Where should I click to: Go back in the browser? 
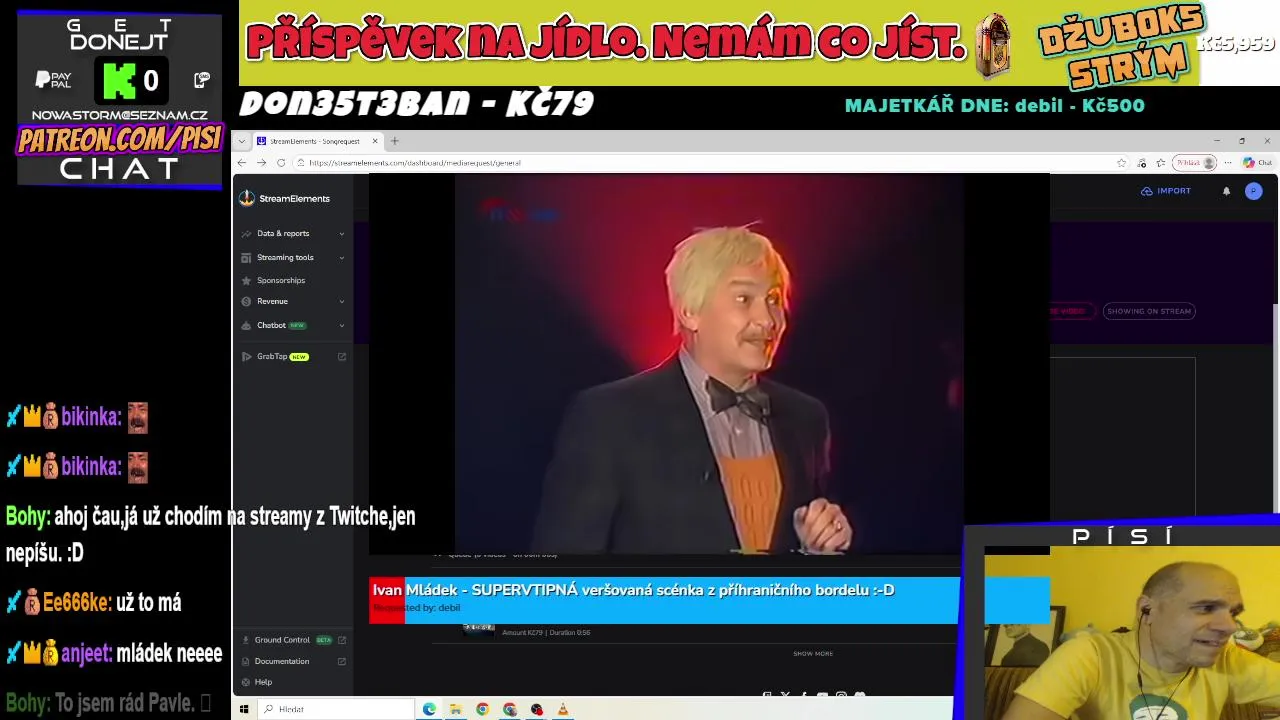point(242,163)
